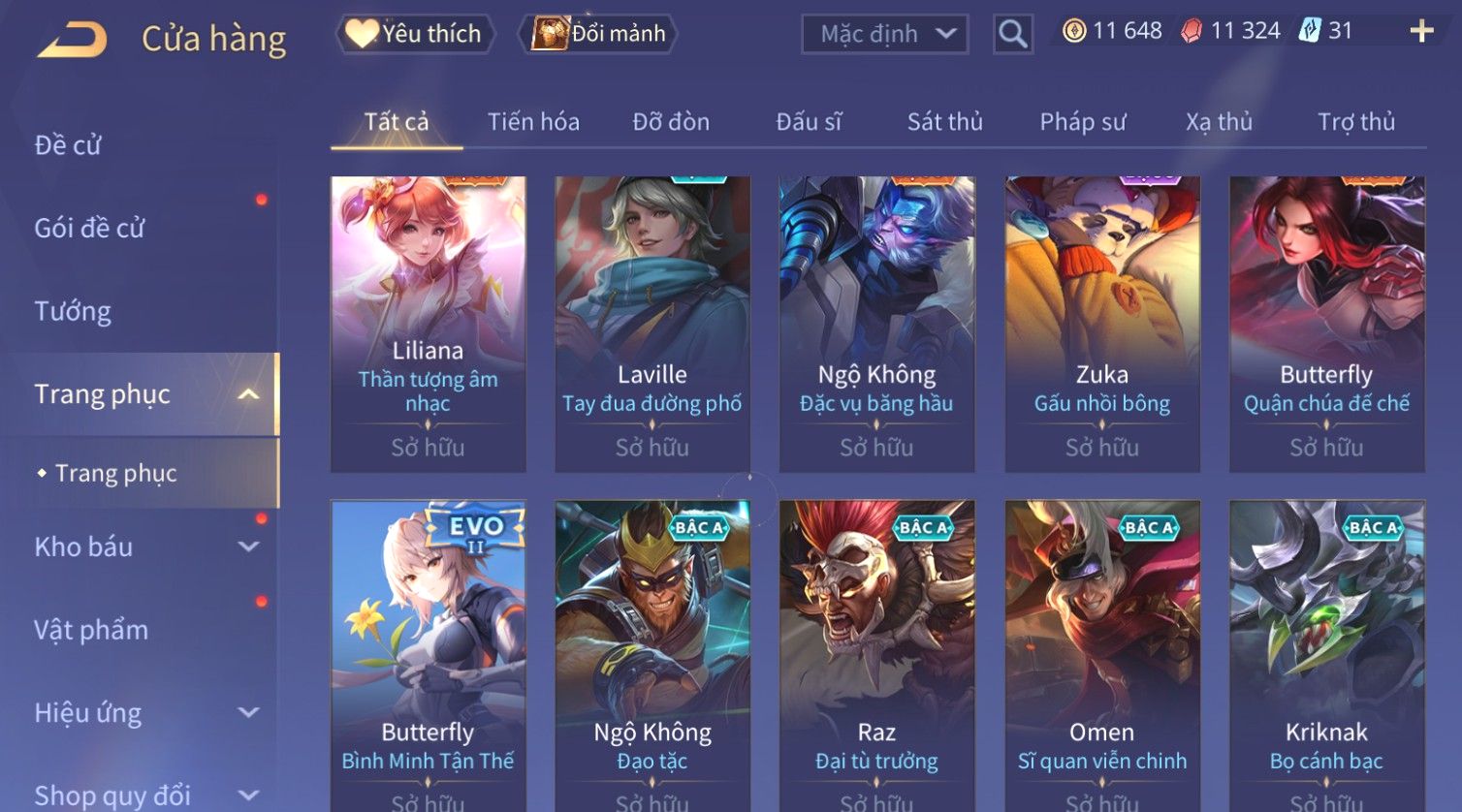Expand the Hiệu ứng sidebar section
The height and width of the screenshot is (812, 1462).
coord(248,713)
